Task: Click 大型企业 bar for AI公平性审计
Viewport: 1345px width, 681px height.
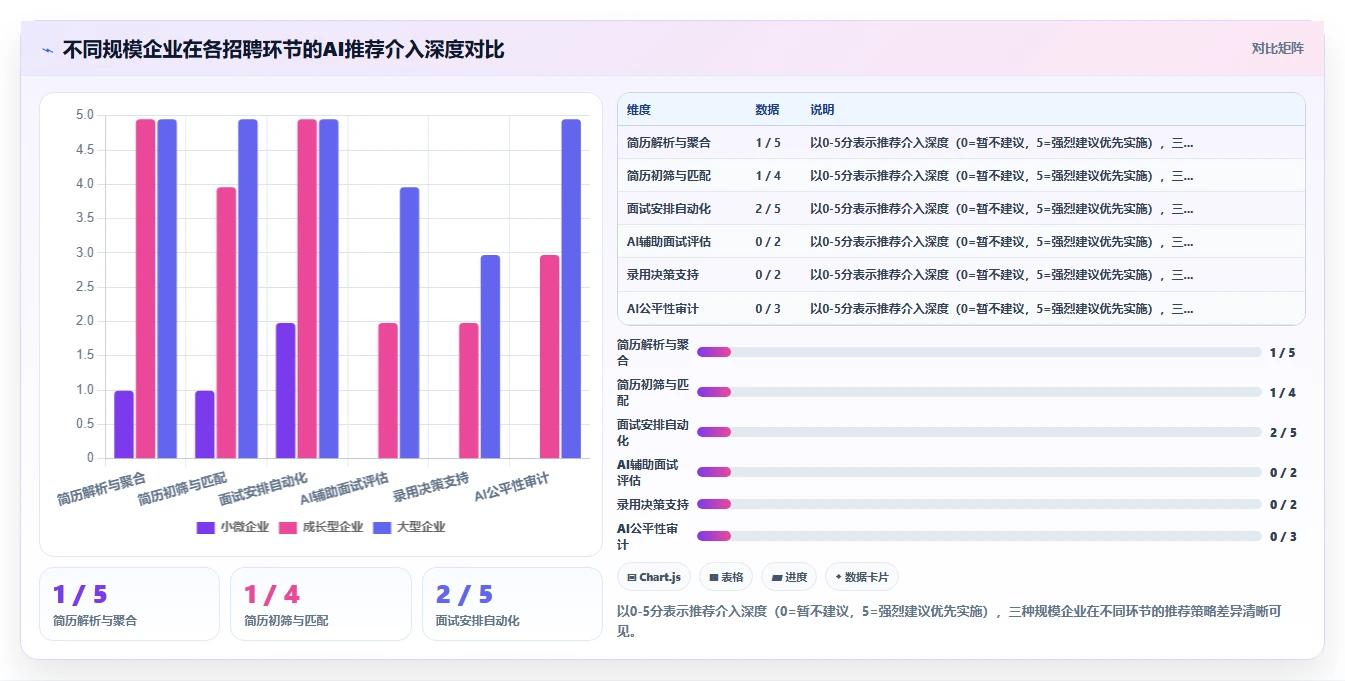Action: (571, 289)
